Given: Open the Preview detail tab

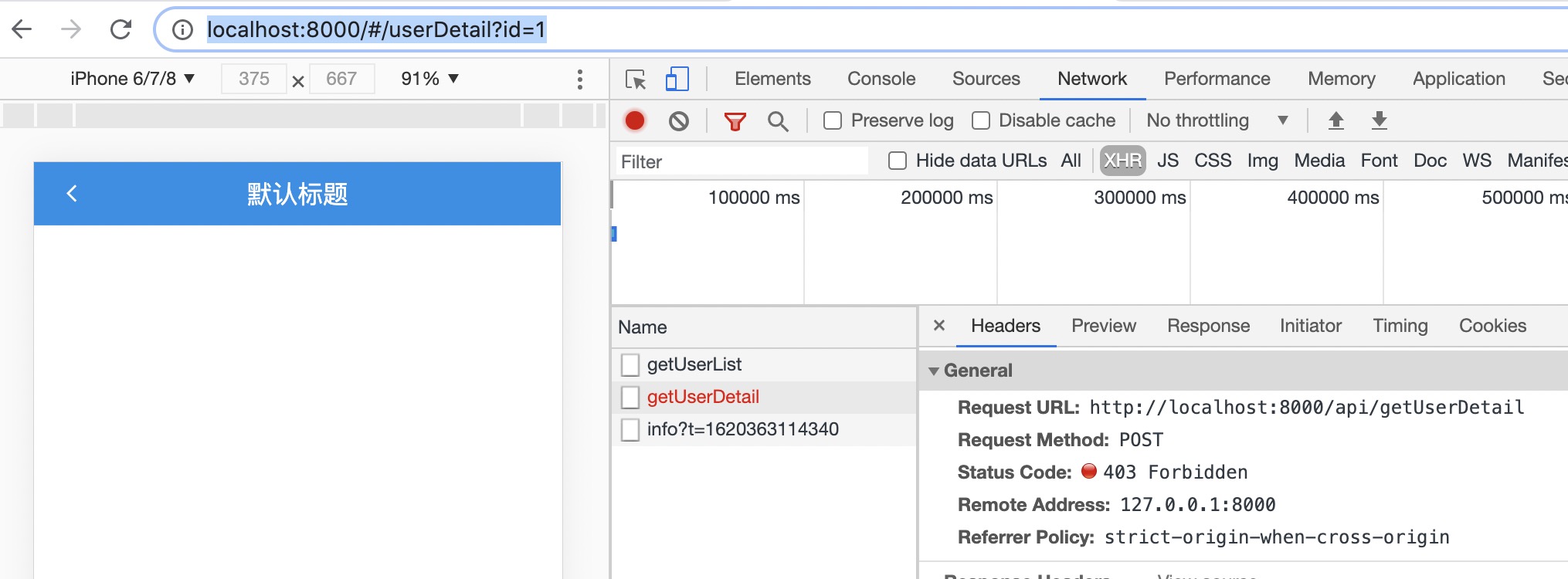Looking at the screenshot, I should (x=1104, y=326).
